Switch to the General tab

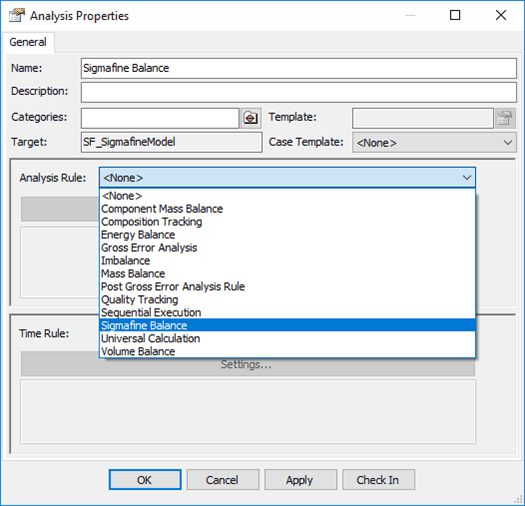pyautogui.click(x=28, y=42)
